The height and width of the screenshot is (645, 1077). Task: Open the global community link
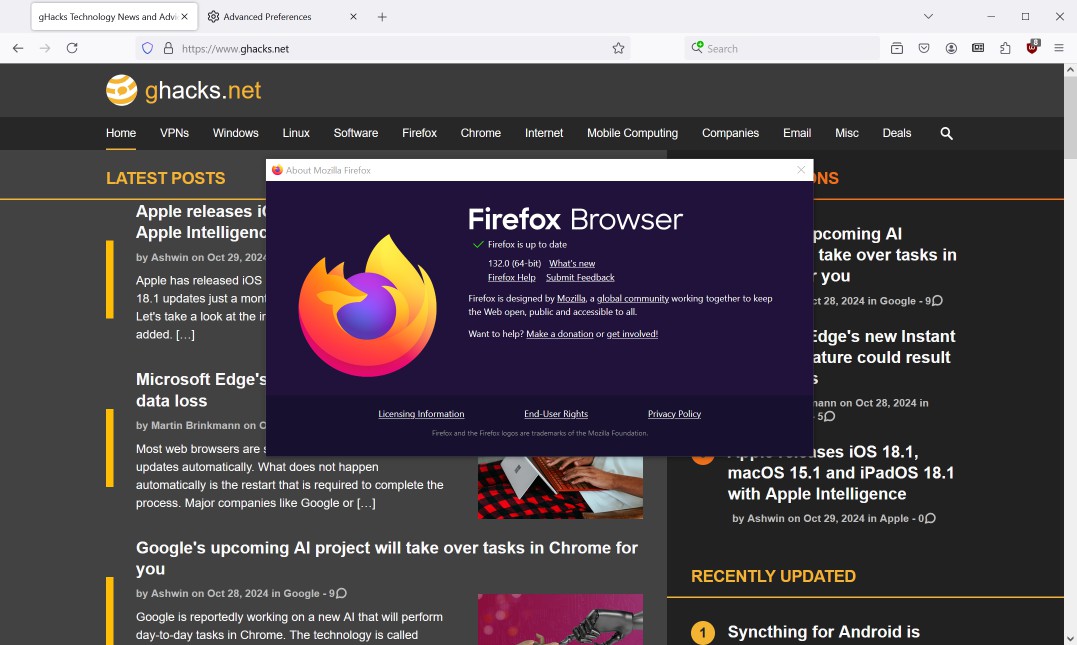tap(633, 298)
